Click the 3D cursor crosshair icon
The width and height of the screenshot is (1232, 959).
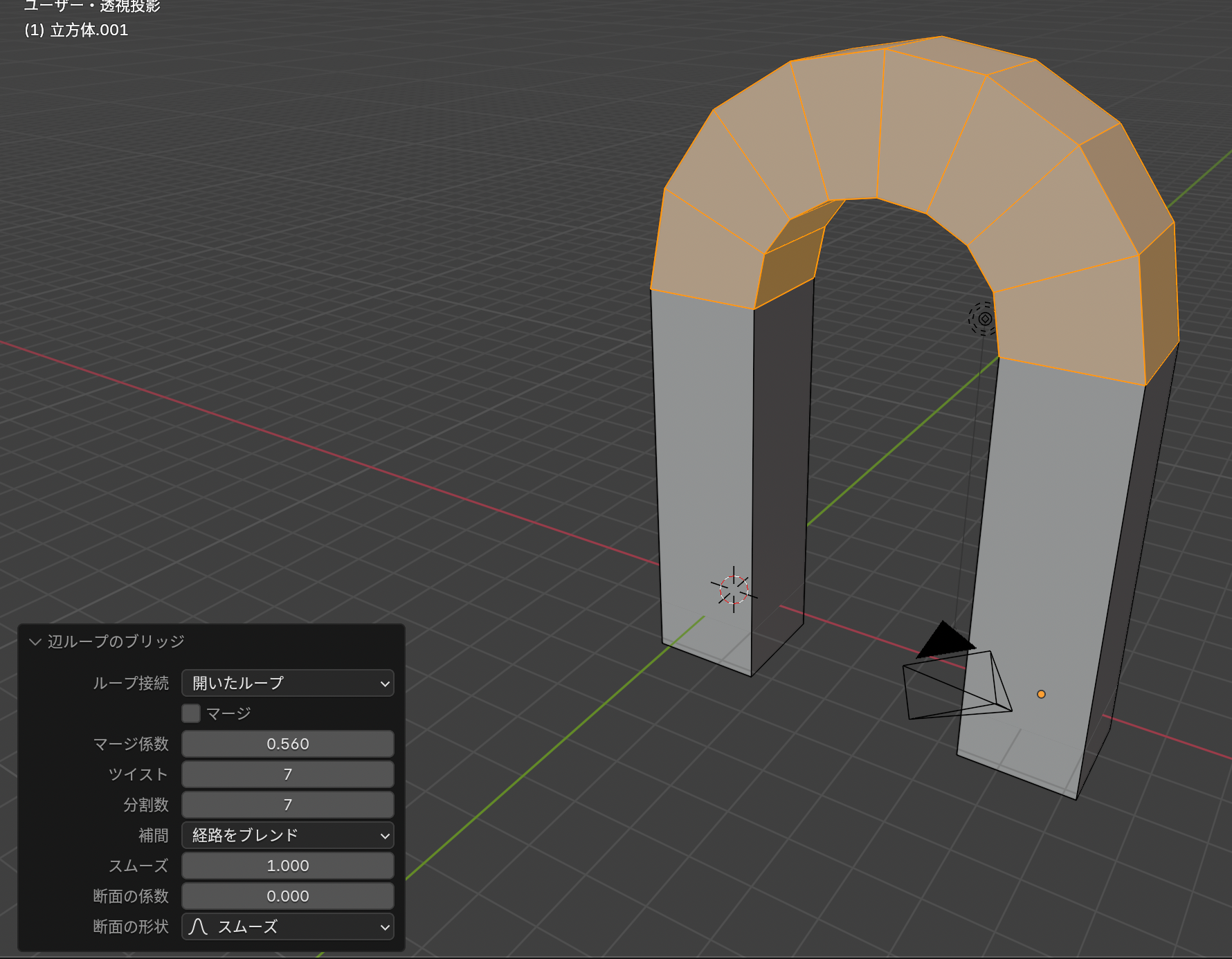pos(734,590)
